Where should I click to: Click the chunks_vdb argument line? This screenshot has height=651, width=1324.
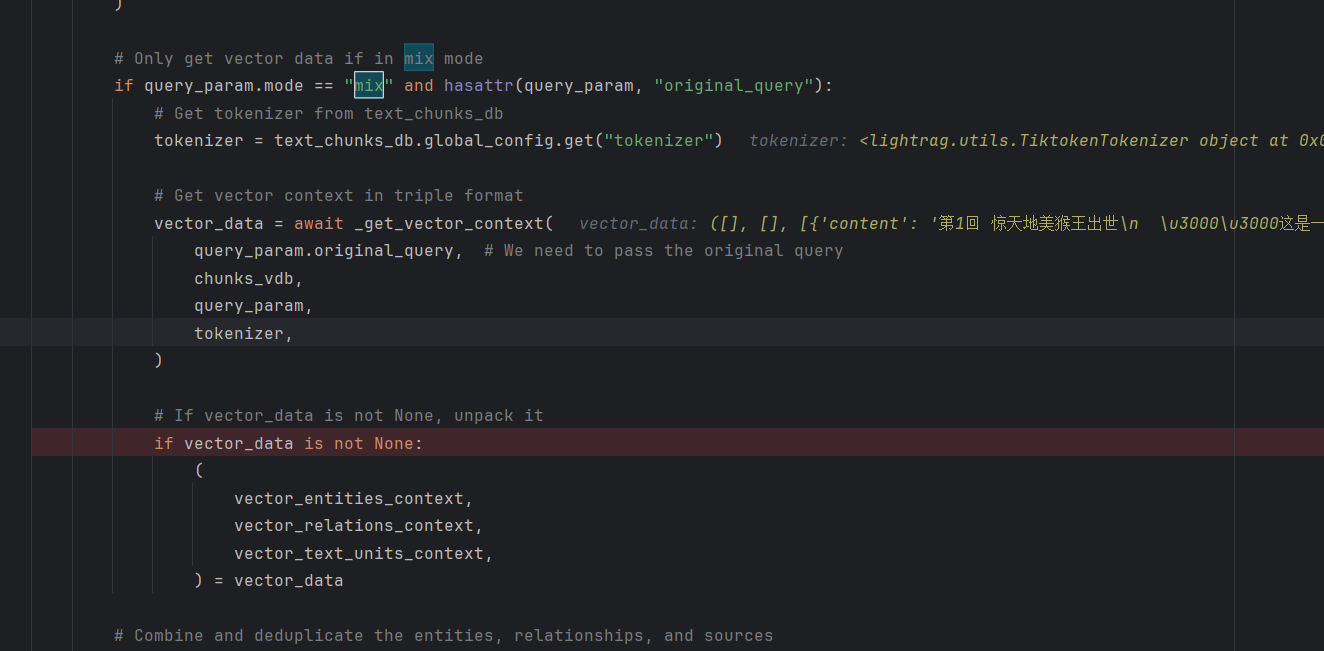[x=248, y=278]
